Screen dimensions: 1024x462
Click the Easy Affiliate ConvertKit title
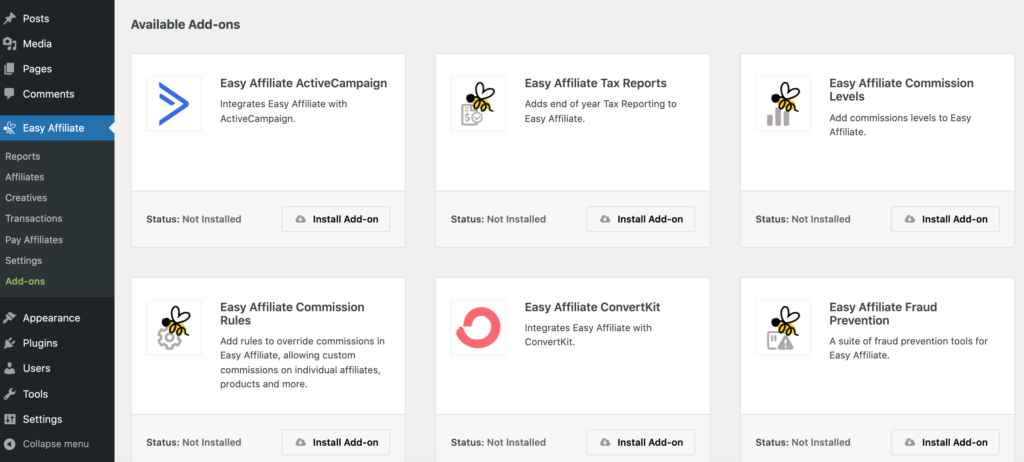pos(592,307)
